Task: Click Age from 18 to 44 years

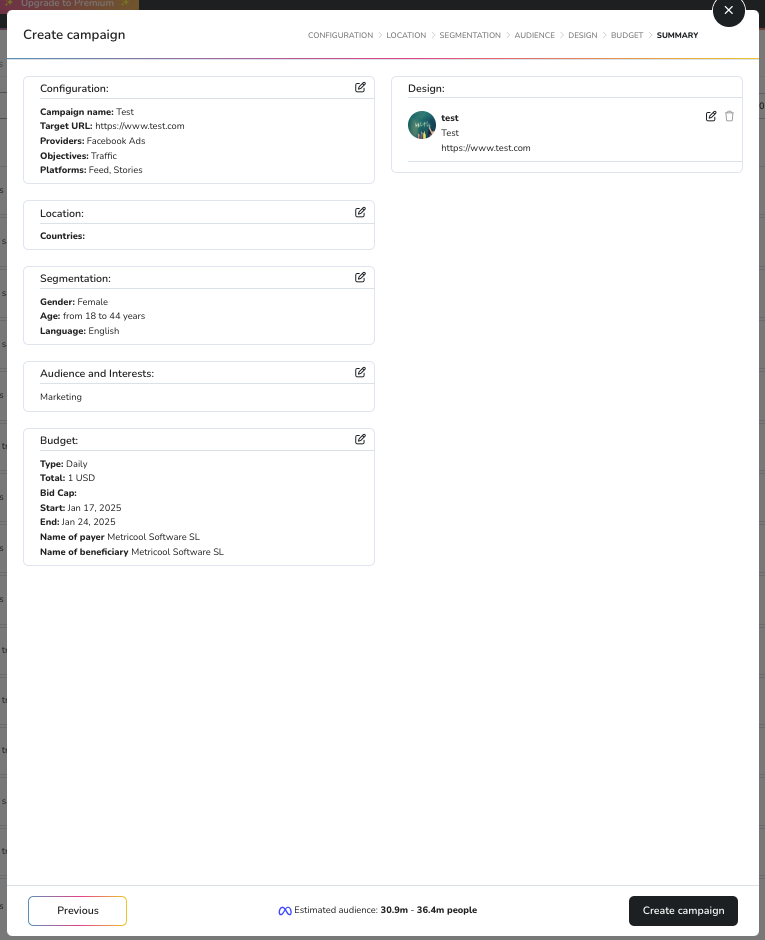Action: click(x=92, y=316)
